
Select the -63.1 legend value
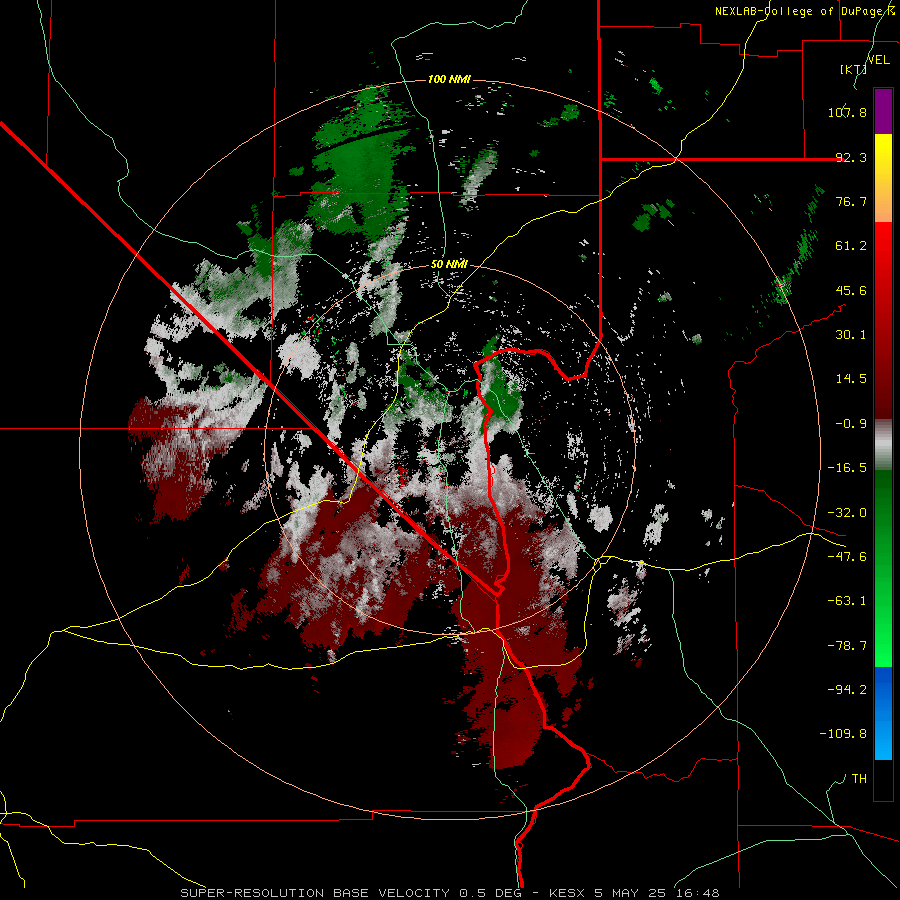pos(847,600)
